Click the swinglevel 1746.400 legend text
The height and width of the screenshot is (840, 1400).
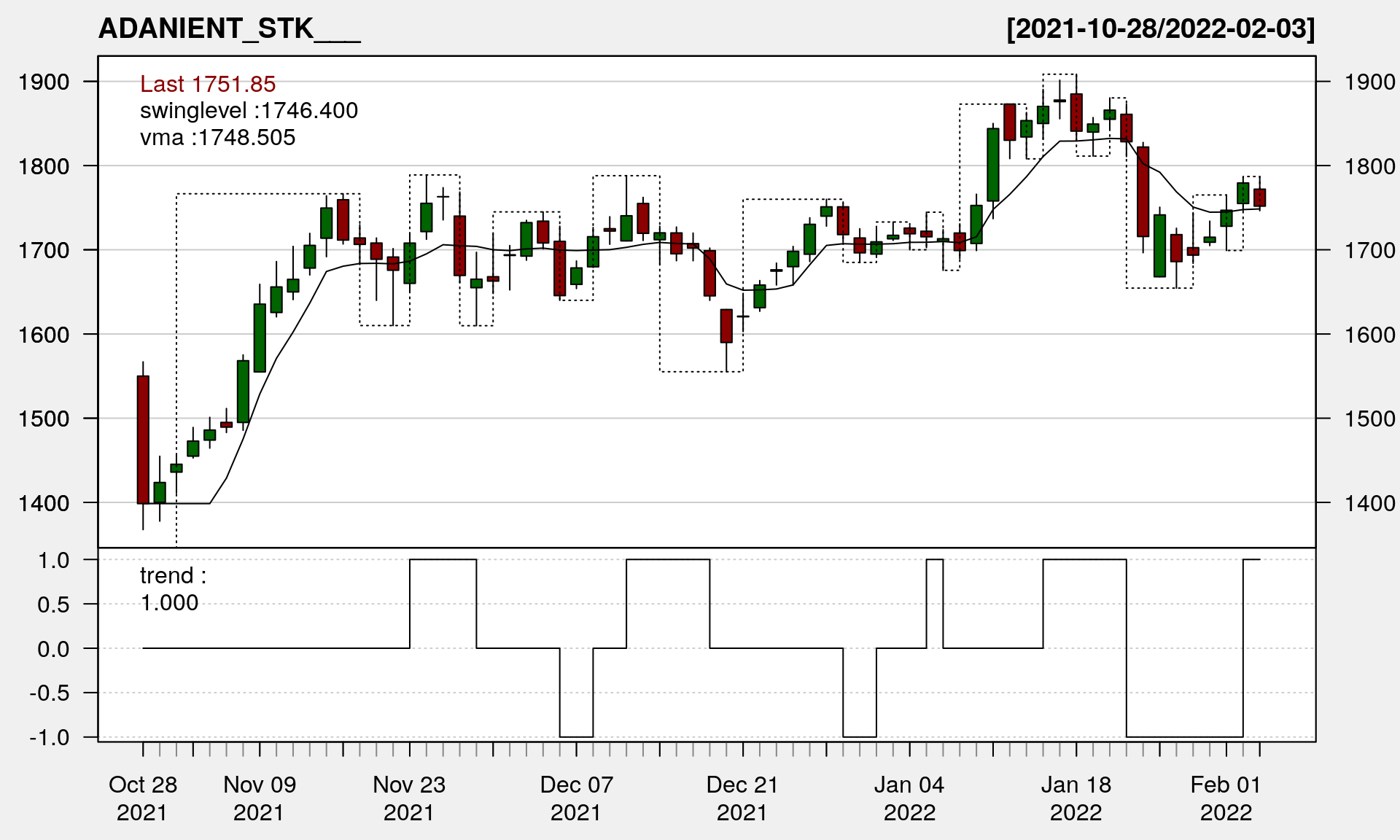click(249, 111)
